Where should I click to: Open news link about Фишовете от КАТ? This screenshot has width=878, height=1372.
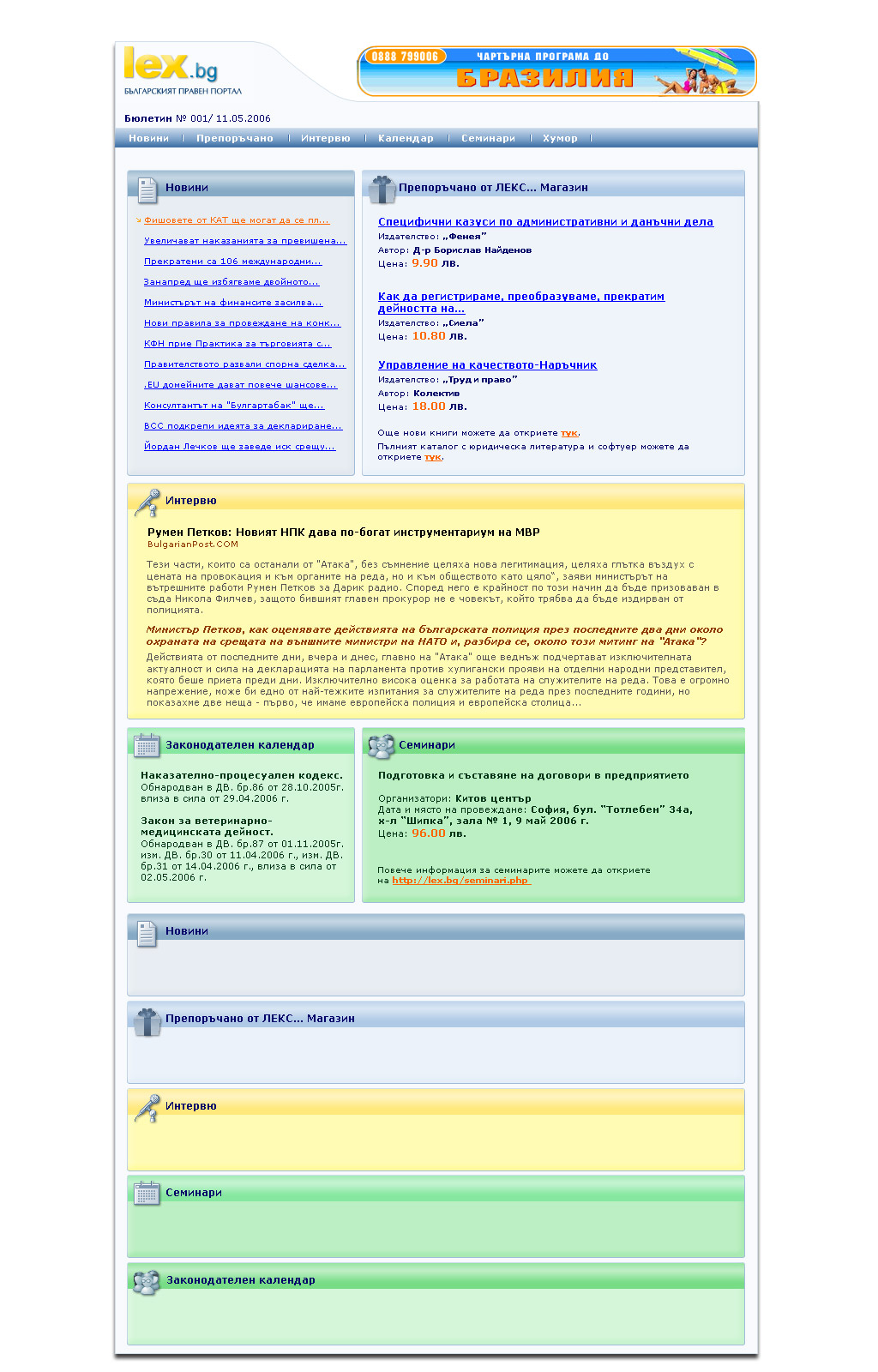click(237, 220)
